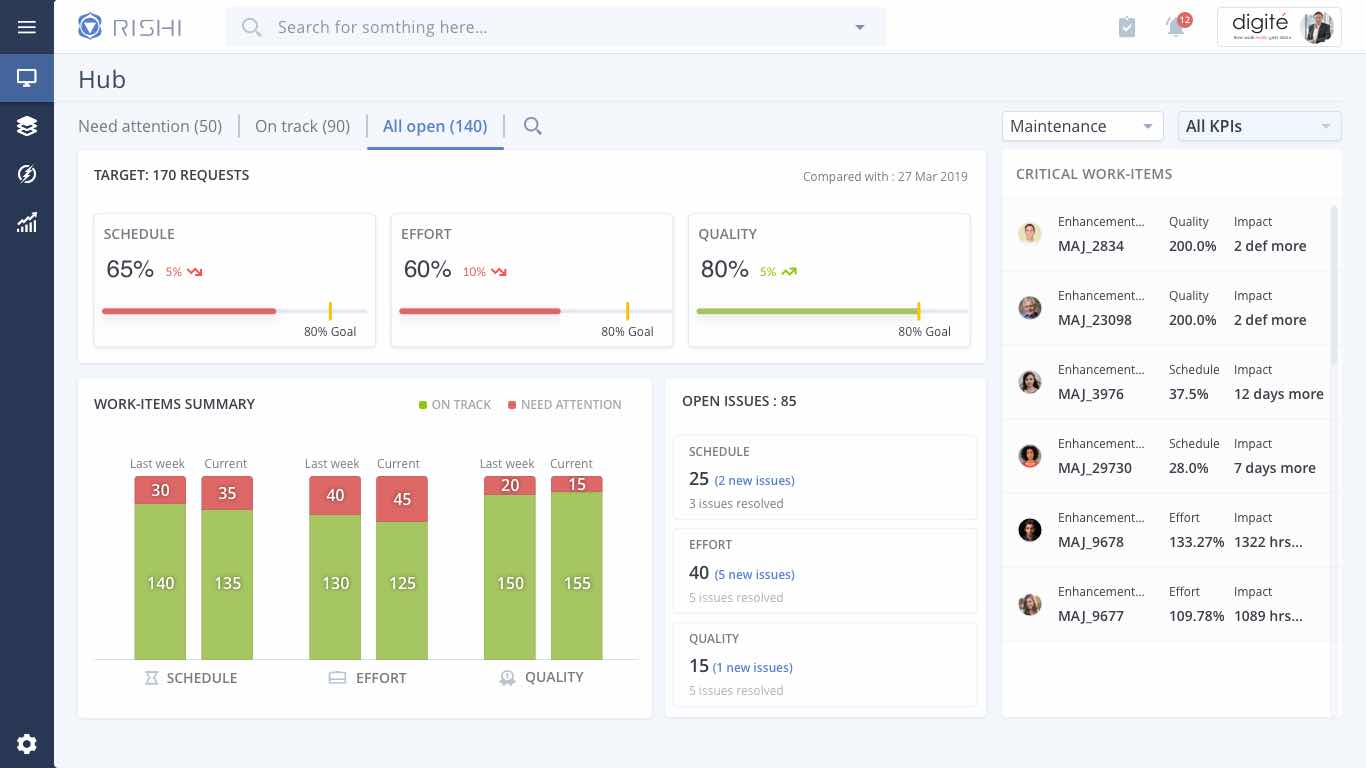Expand the search bar dropdown arrow
The image size is (1366, 768).
point(860,27)
